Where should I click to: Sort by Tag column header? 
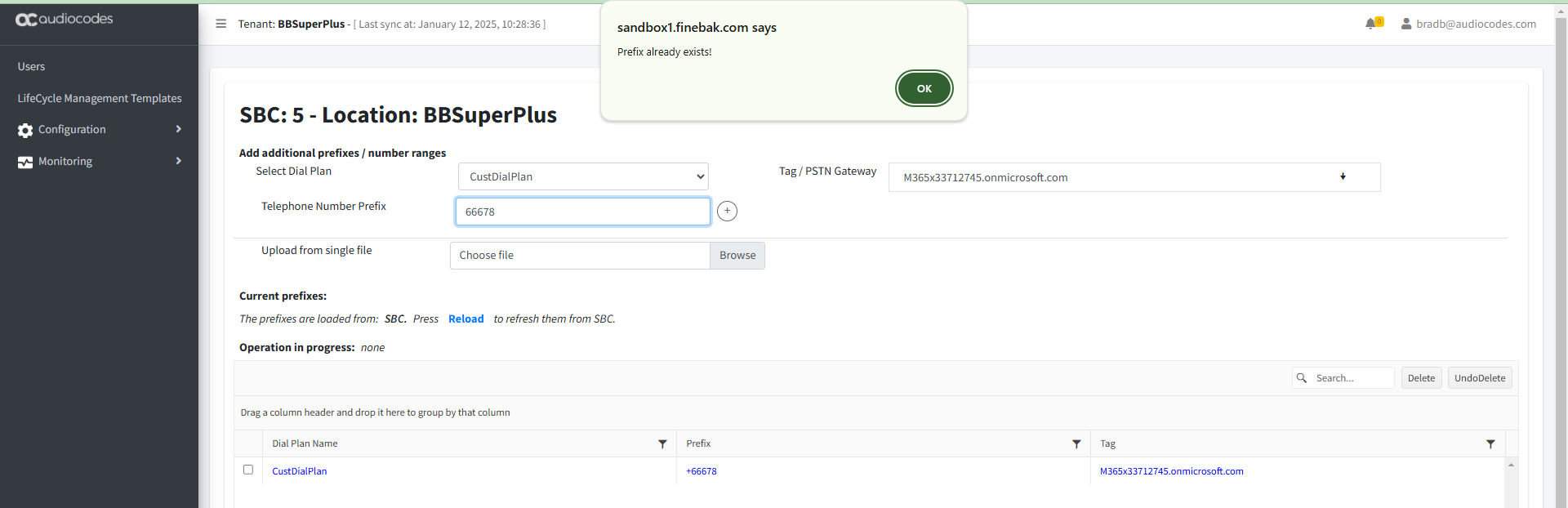click(1108, 443)
